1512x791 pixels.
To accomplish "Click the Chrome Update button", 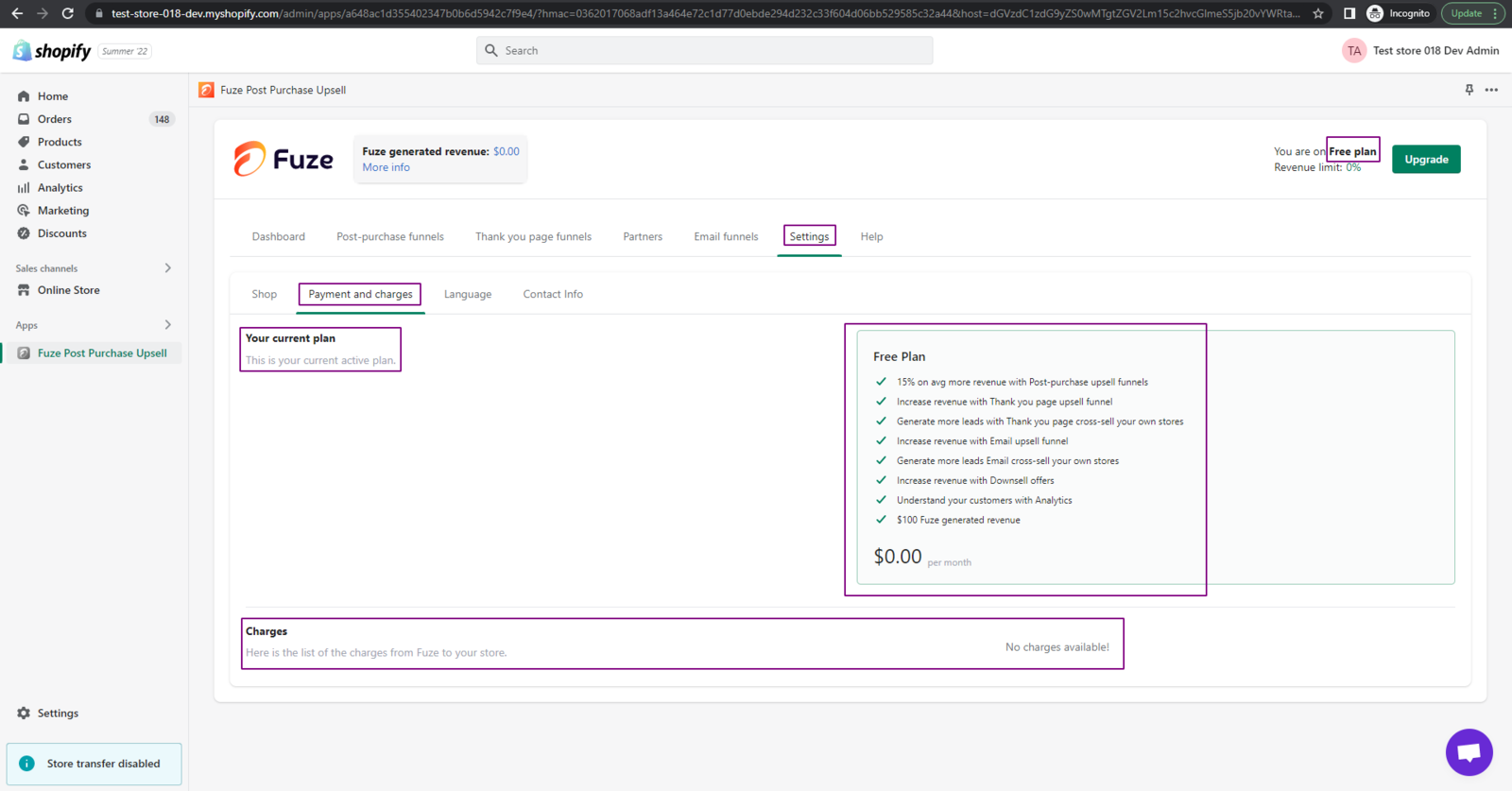I will (x=1472, y=13).
